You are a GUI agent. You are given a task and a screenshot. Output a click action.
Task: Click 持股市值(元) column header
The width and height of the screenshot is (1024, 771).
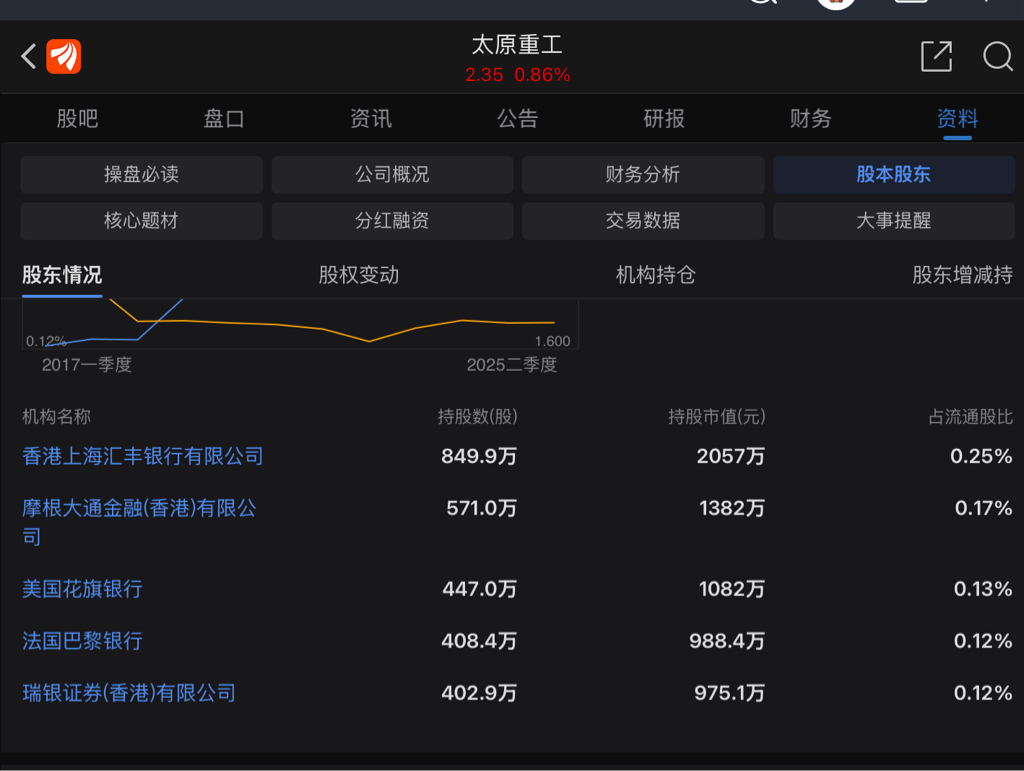point(716,417)
